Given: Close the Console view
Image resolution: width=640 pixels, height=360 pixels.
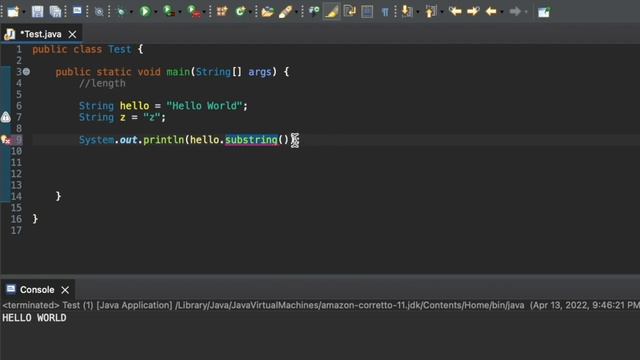Looking at the screenshot, I should (65, 290).
